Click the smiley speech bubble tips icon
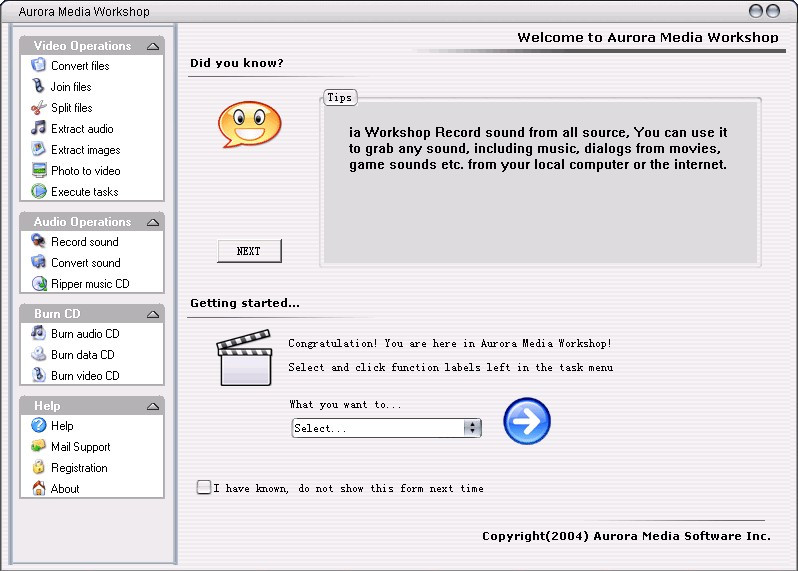This screenshot has width=798, height=571. point(249,124)
